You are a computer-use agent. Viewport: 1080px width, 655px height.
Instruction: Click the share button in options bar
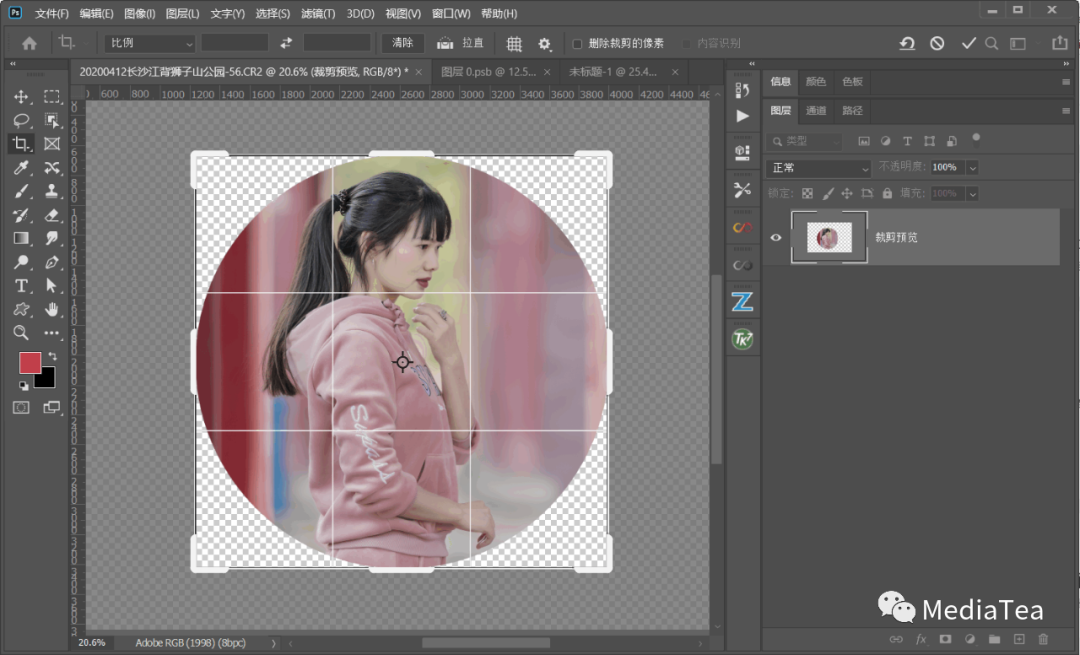1059,43
